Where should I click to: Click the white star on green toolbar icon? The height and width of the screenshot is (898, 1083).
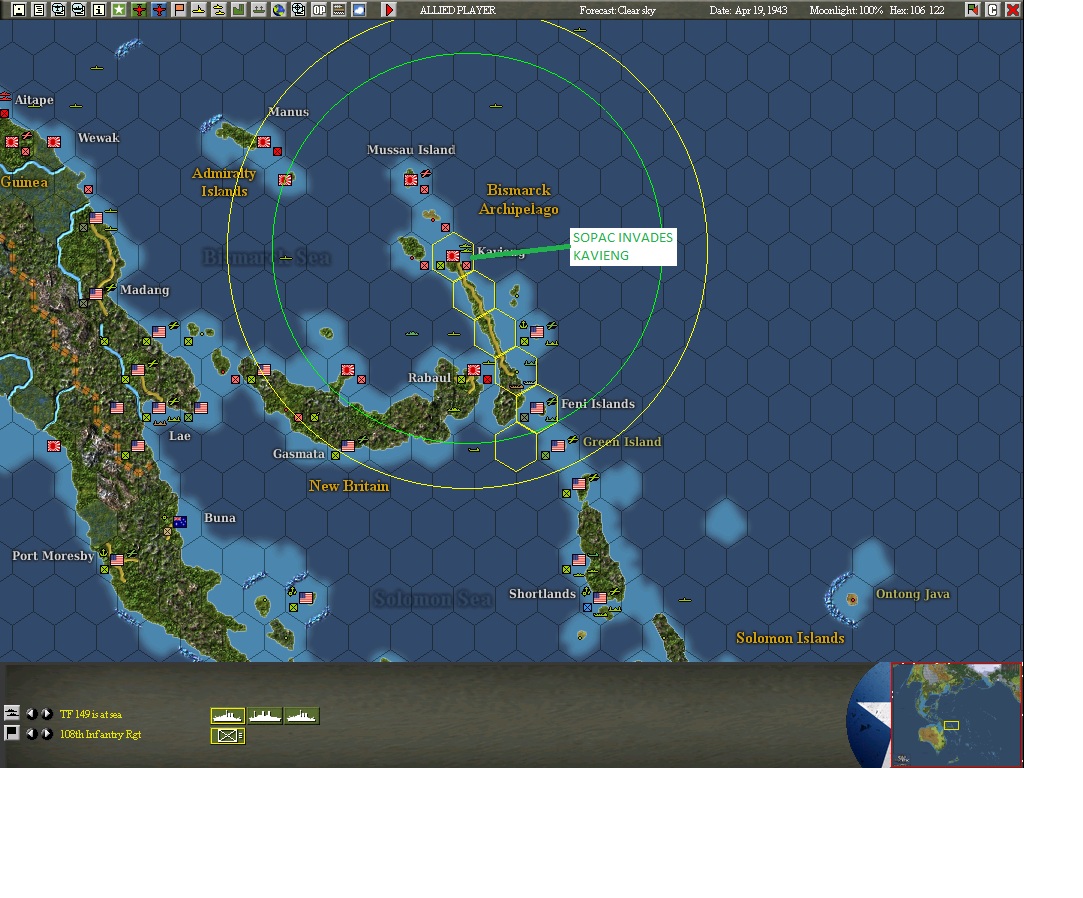[x=119, y=10]
